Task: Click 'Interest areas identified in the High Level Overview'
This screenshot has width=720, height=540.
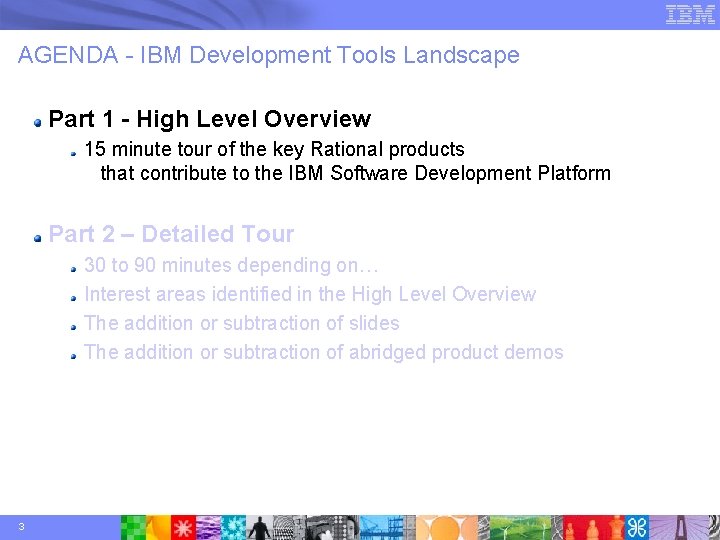Action: tap(310, 294)
